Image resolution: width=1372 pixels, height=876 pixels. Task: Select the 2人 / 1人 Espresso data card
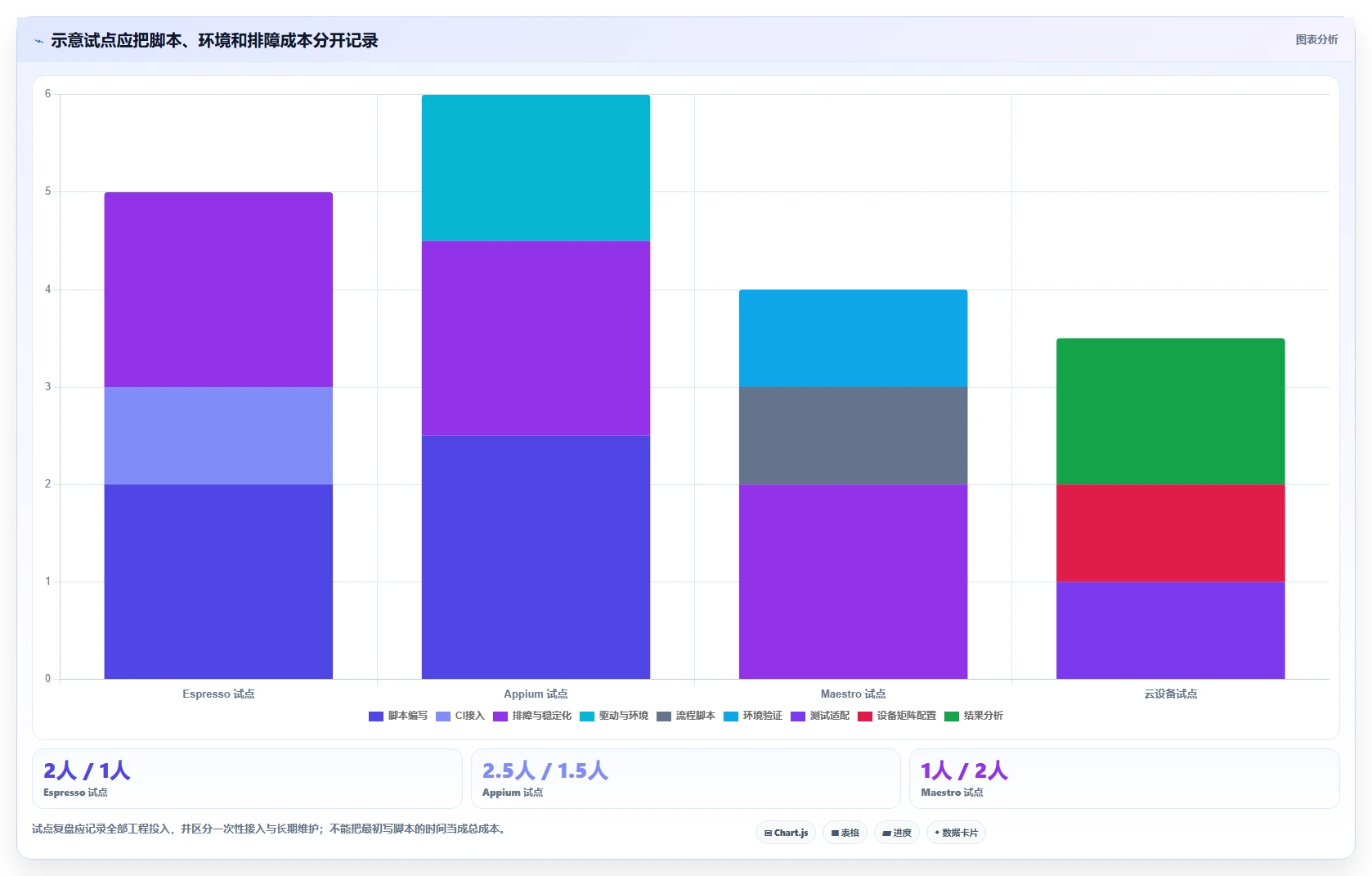click(x=247, y=779)
